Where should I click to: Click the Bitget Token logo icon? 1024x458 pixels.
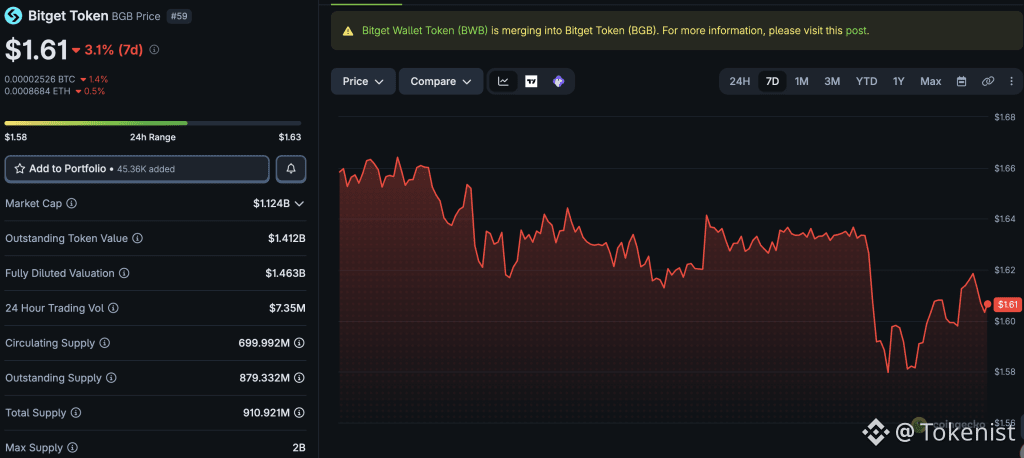tap(13, 16)
